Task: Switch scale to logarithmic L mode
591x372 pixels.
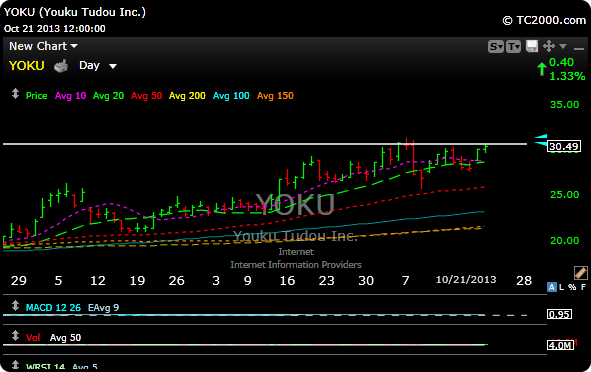Action: coord(561,287)
